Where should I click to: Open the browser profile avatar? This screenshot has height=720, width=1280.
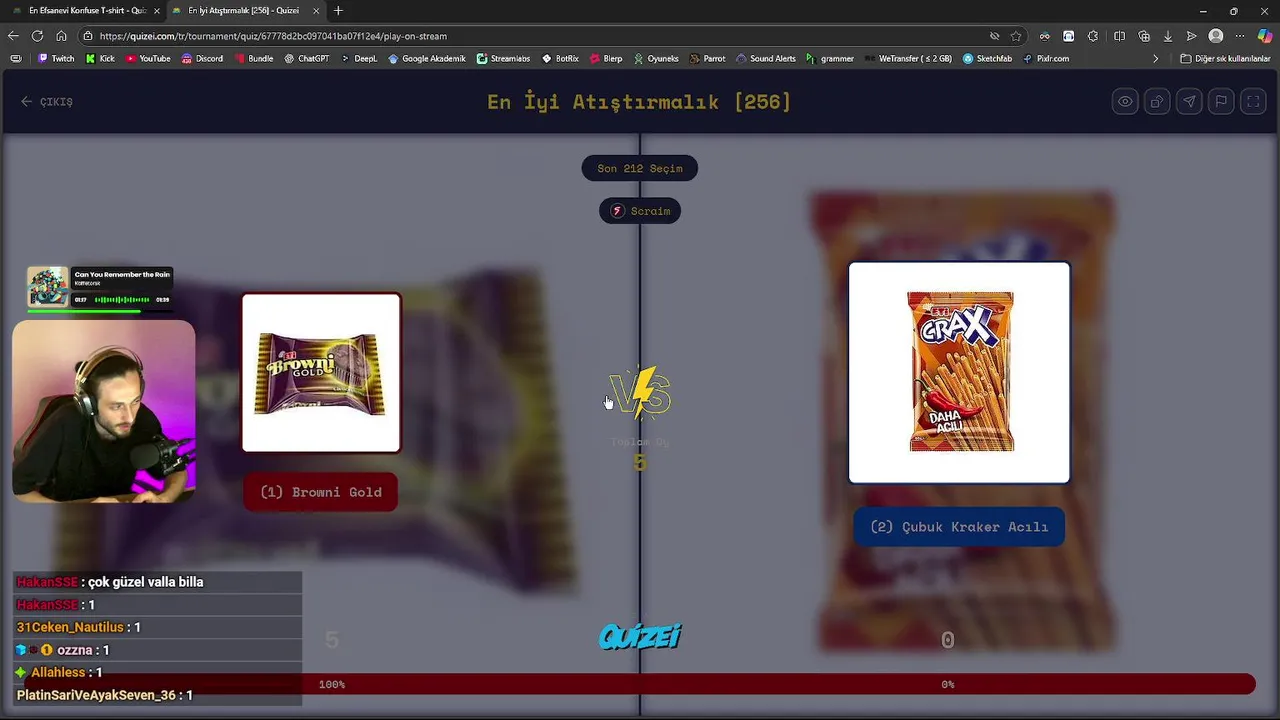point(1216,36)
